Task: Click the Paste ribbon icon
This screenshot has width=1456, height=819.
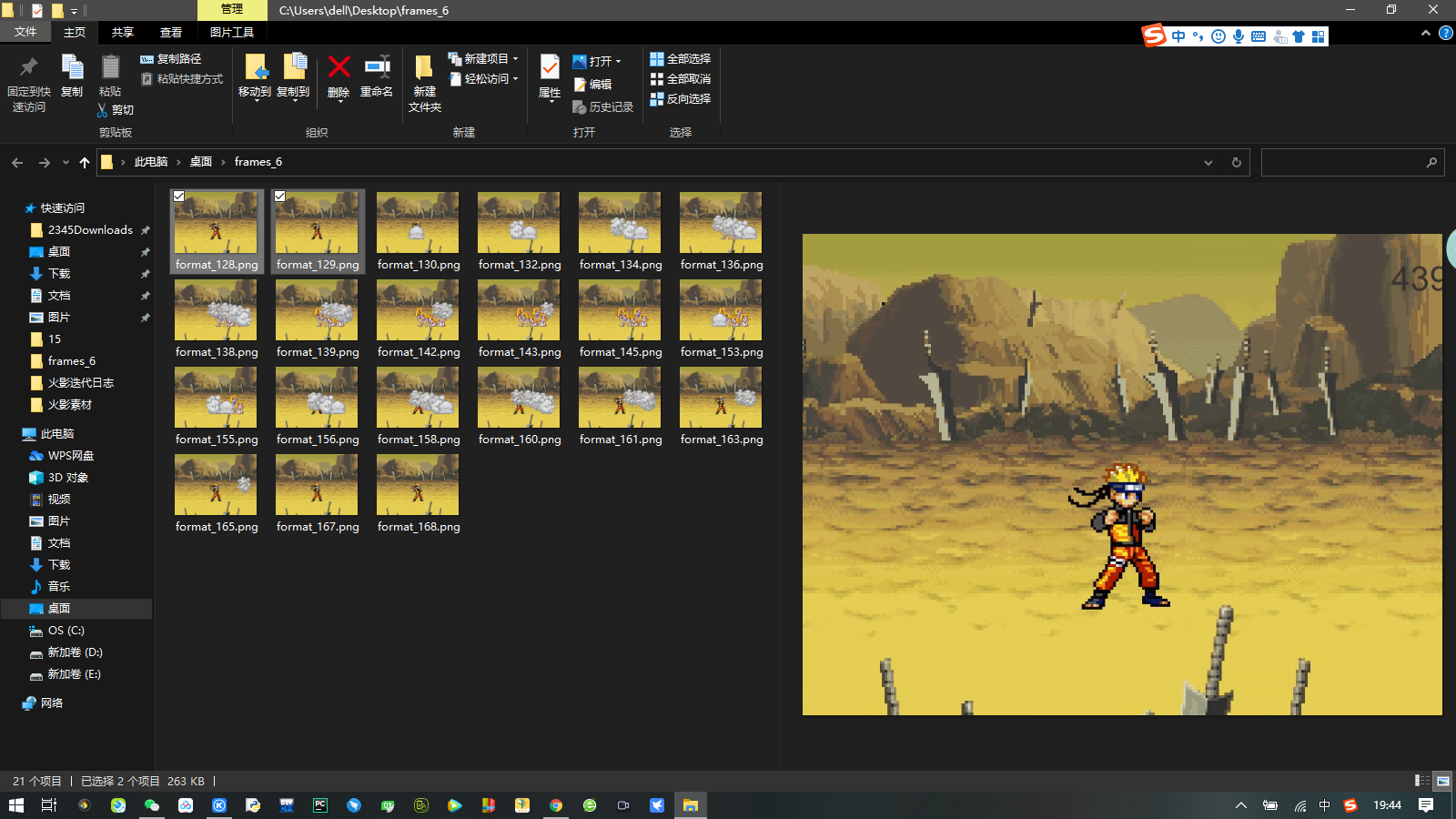Action: (110, 68)
